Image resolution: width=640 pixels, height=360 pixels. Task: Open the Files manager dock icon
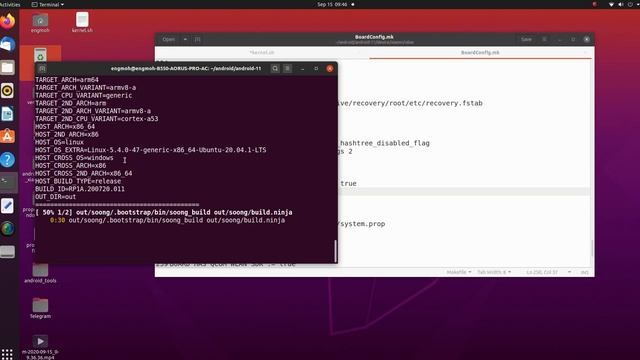pyautogui.click(x=7, y=67)
